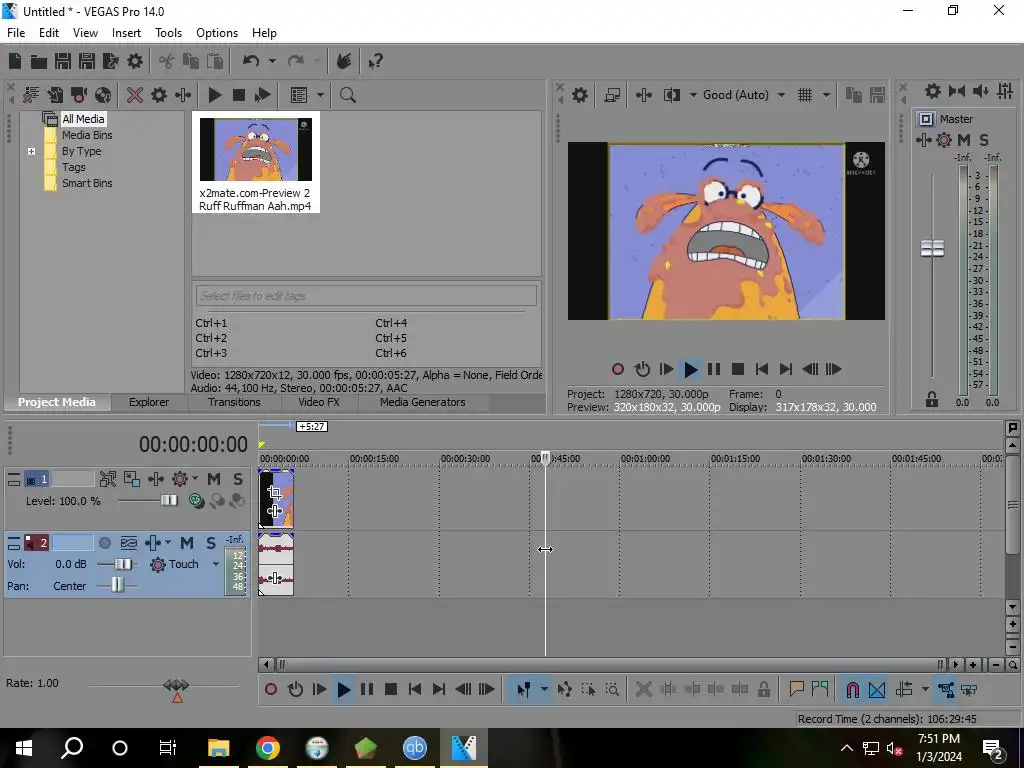Select the Media Bins folder
Screen dimensions: 1024x768
[87, 135]
